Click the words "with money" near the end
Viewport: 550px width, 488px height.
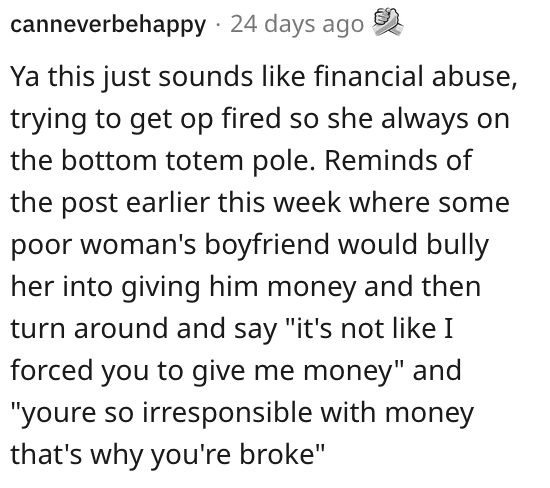[x=397, y=413]
